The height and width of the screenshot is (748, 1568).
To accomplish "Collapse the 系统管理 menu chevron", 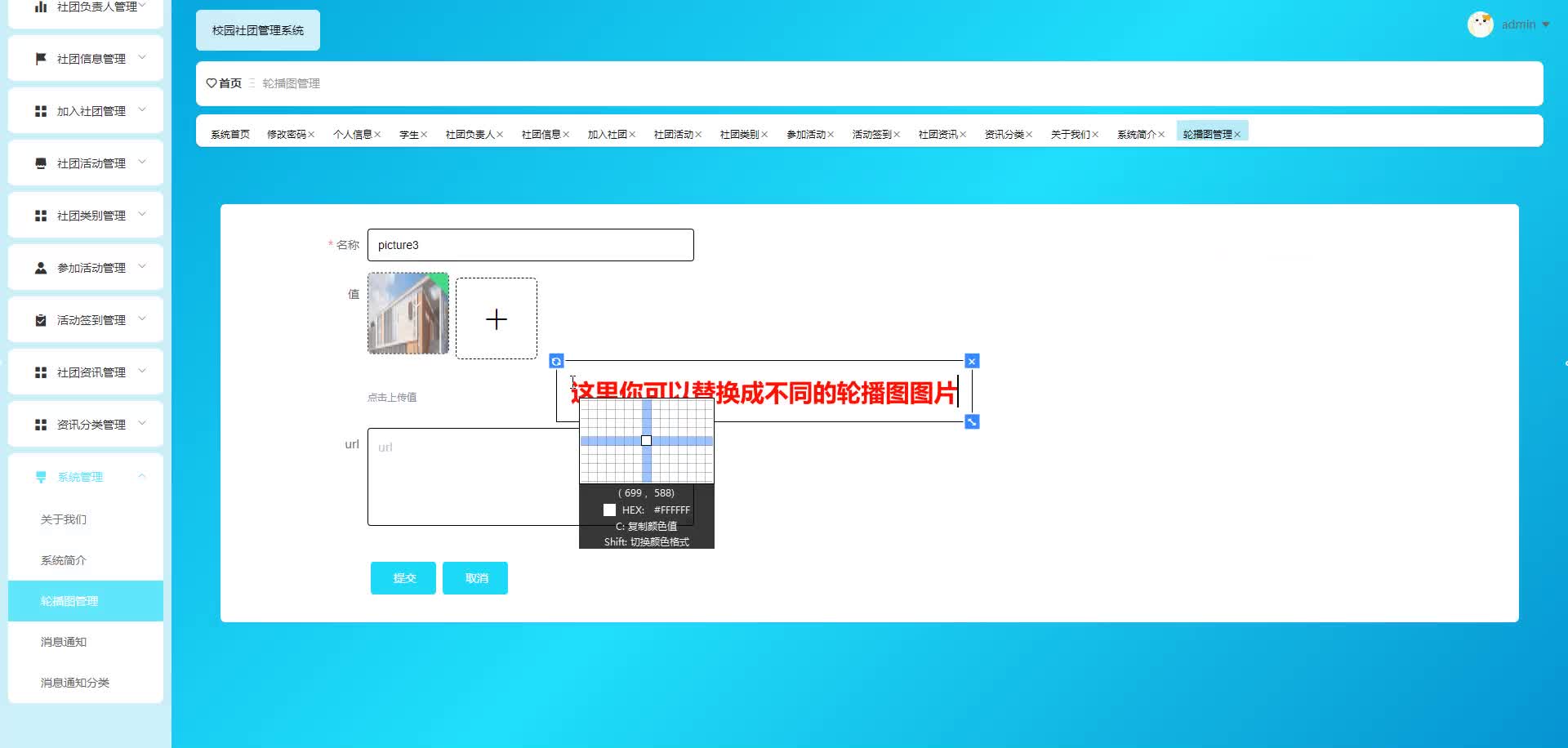I will click(142, 475).
